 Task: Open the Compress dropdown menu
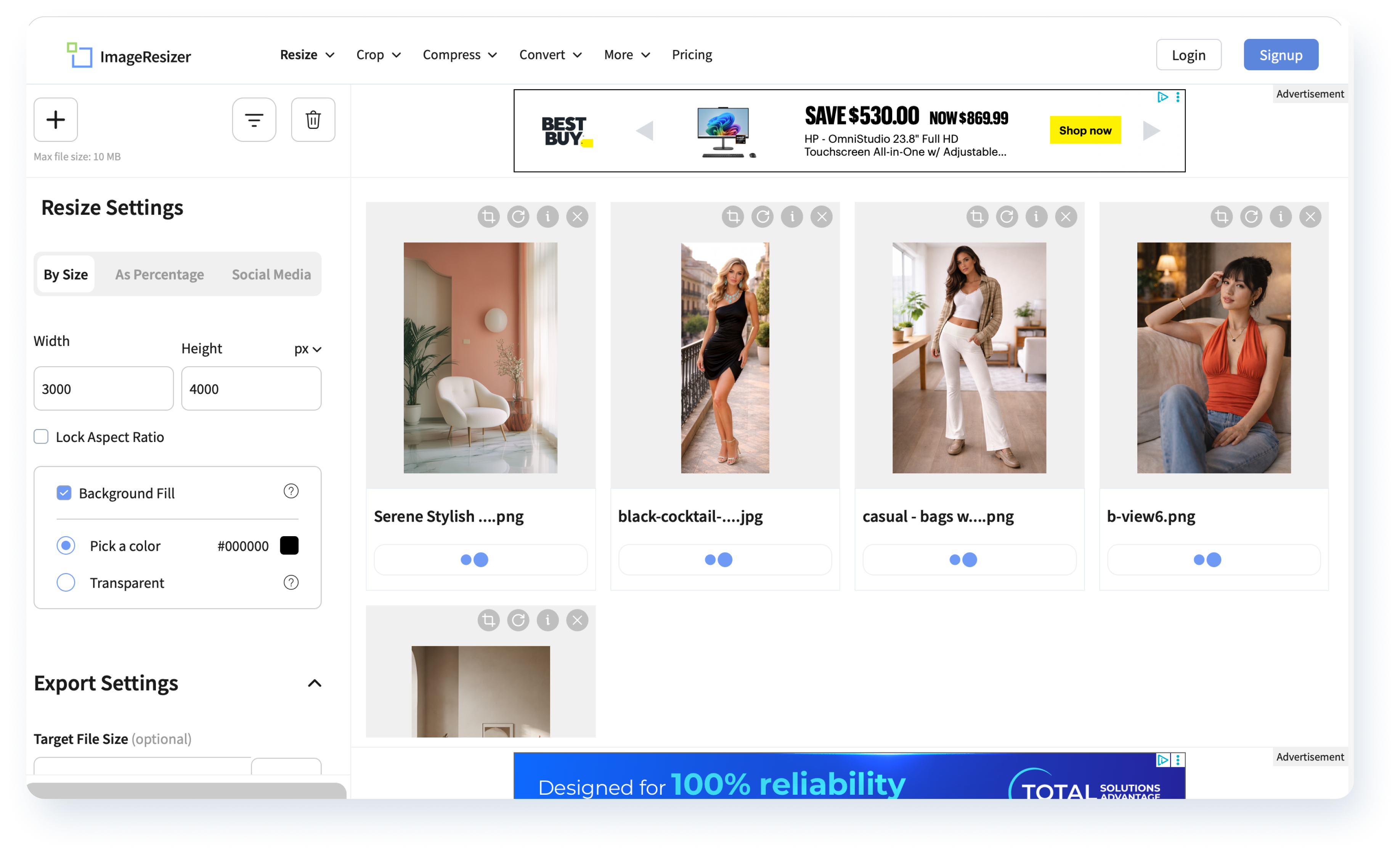460,55
